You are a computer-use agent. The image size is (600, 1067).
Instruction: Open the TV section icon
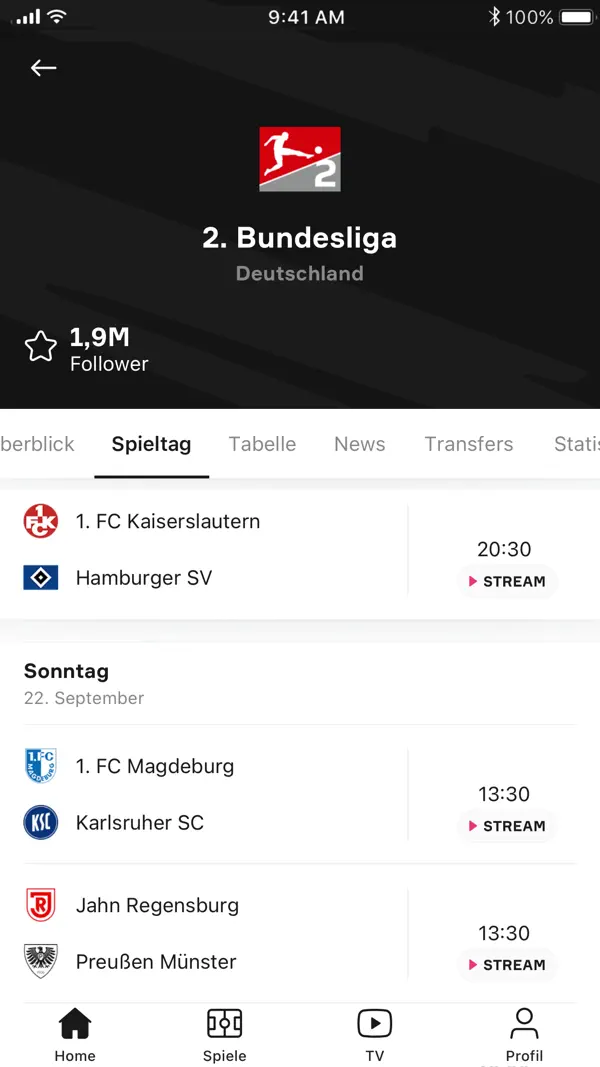tap(375, 1024)
